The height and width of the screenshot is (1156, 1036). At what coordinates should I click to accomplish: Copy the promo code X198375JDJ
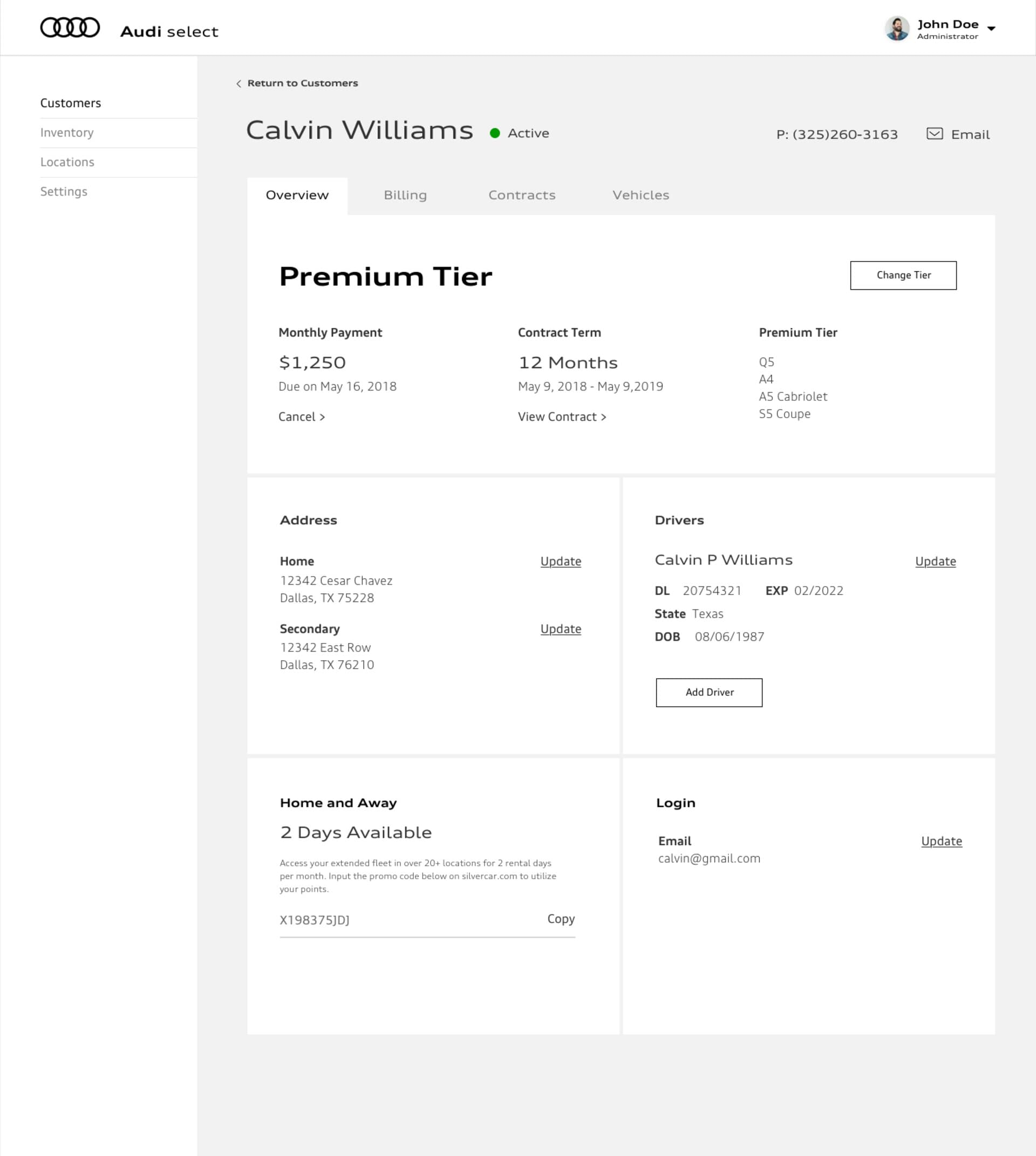tap(561, 919)
